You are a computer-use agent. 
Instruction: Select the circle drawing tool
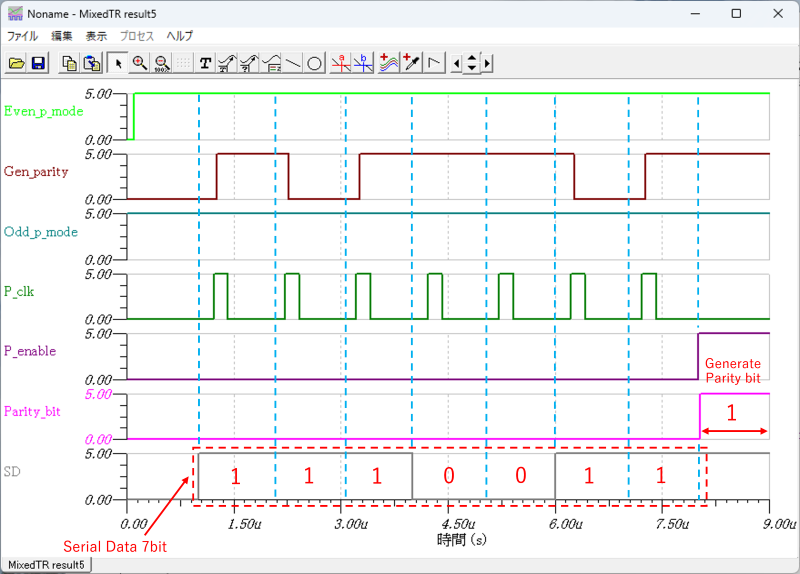coord(315,63)
